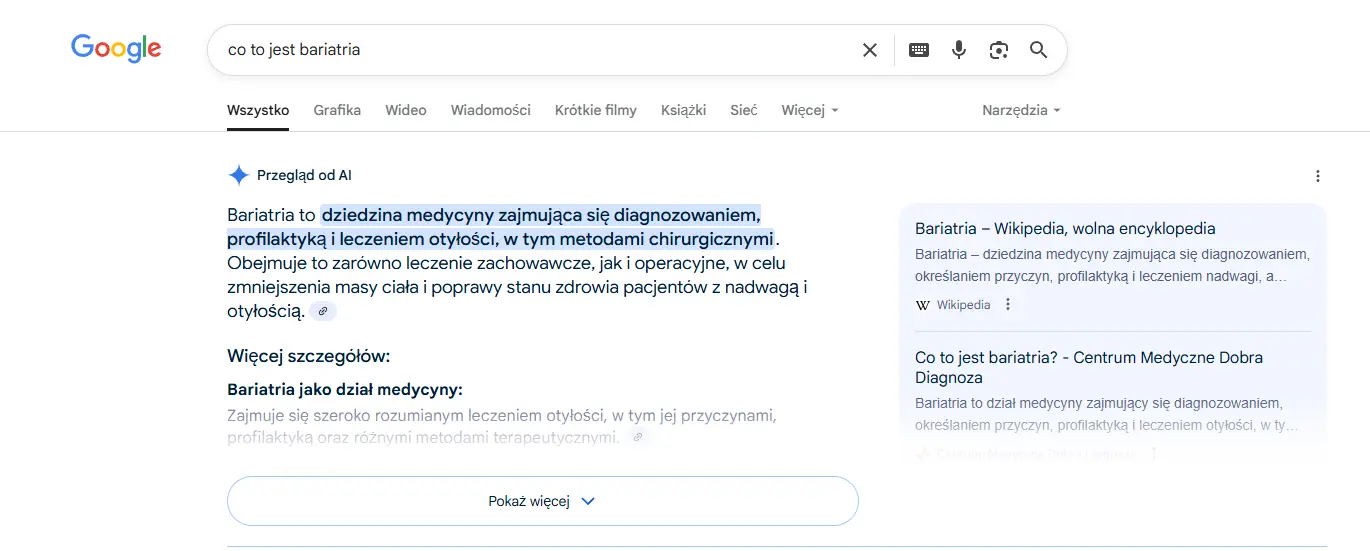This screenshot has width=1370, height=551.
Task: Click the Google logo
Action: coord(116,48)
